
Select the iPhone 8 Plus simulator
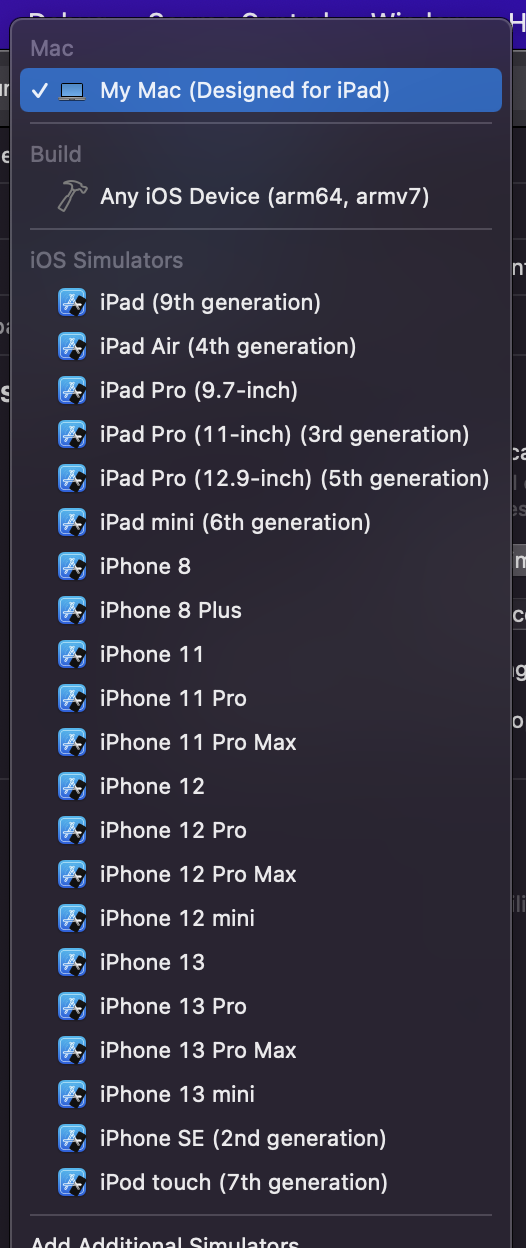(260, 610)
